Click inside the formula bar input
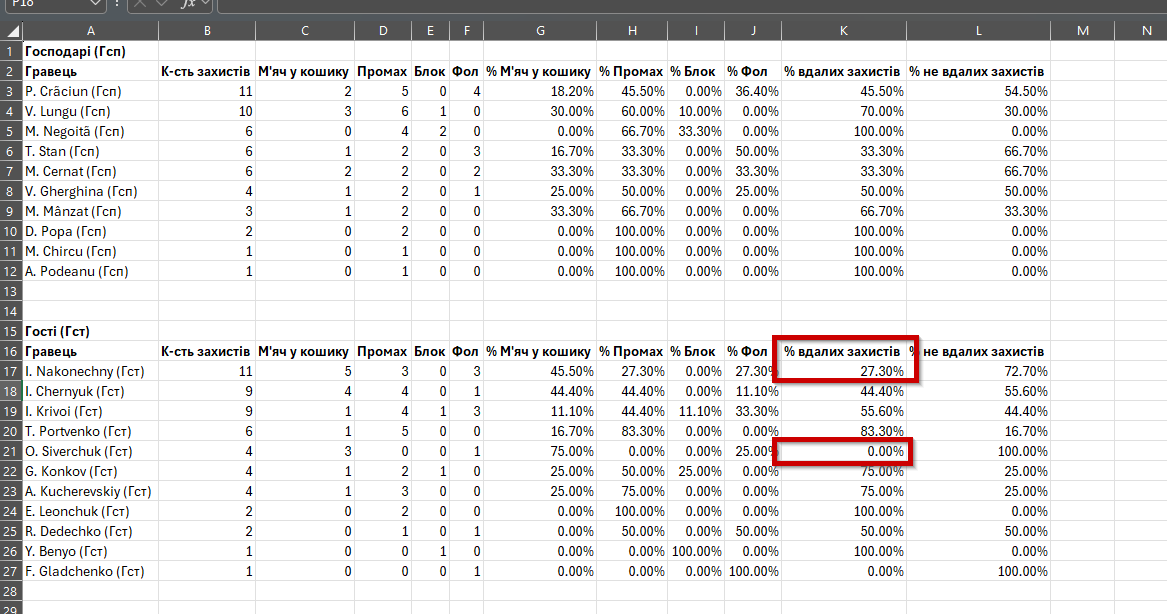1167x614 pixels. 691,4
